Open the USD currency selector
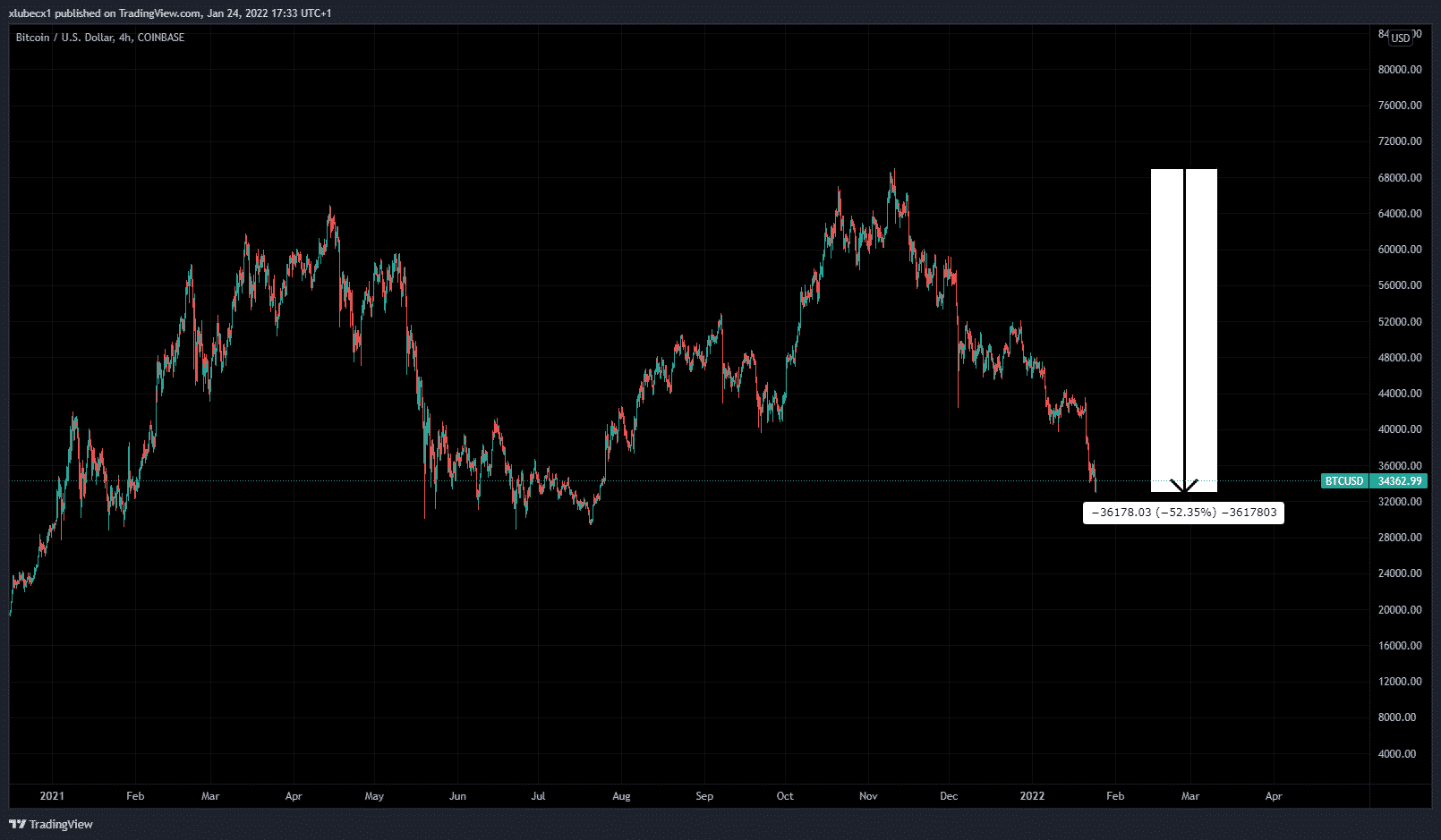1441x840 pixels. coord(1400,38)
